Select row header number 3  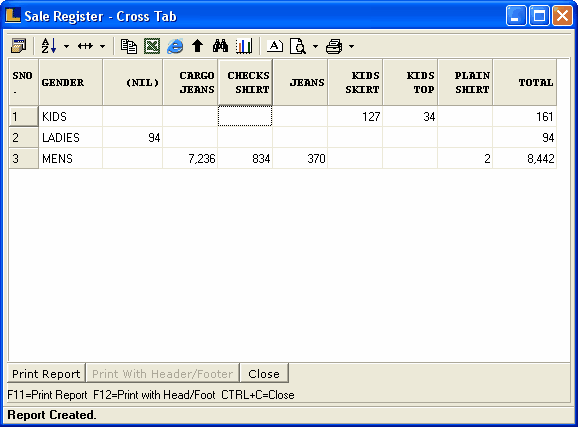pyautogui.click(x=24, y=159)
